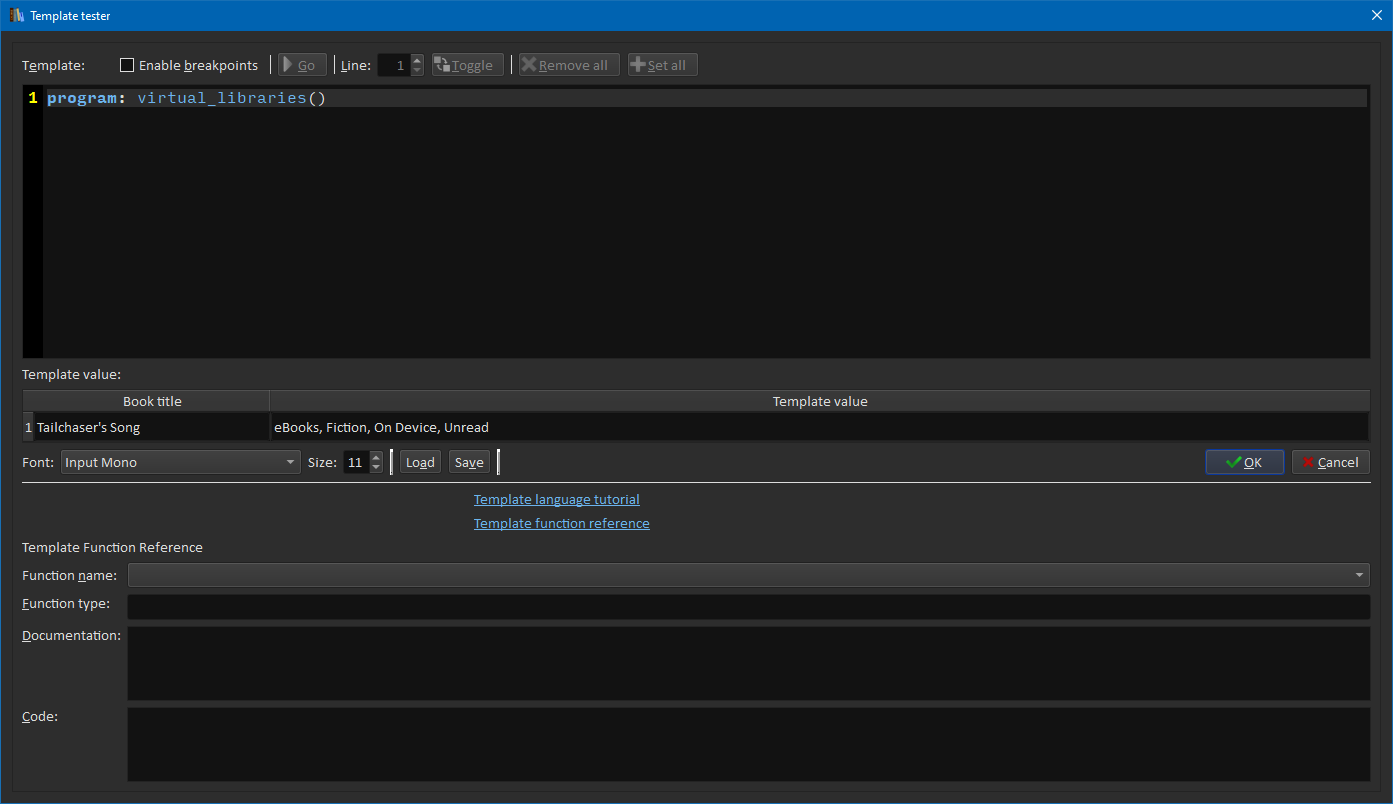This screenshot has height=804, width=1393.
Task: Click the Go button
Action: pyautogui.click(x=302, y=65)
